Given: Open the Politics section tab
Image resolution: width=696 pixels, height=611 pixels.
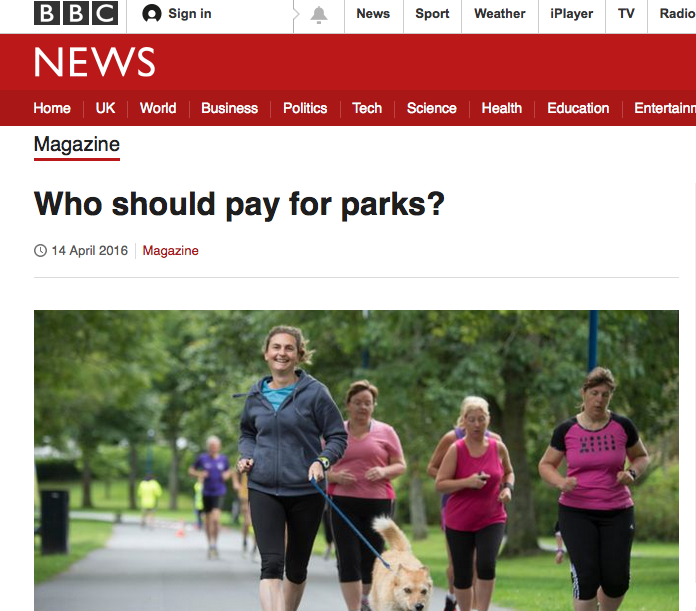Looking at the screenshot, I should (x=305, y=108).
